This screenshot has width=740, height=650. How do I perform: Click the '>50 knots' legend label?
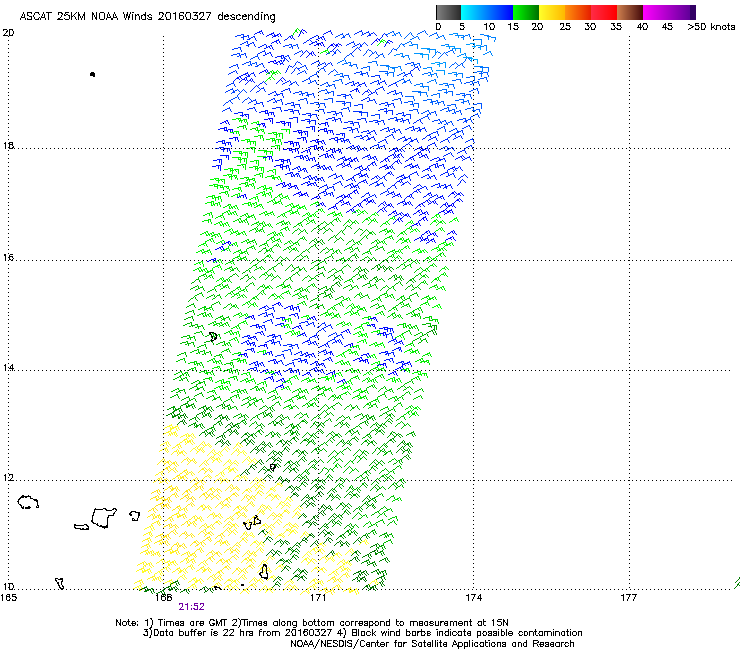(x=711, y=27)
